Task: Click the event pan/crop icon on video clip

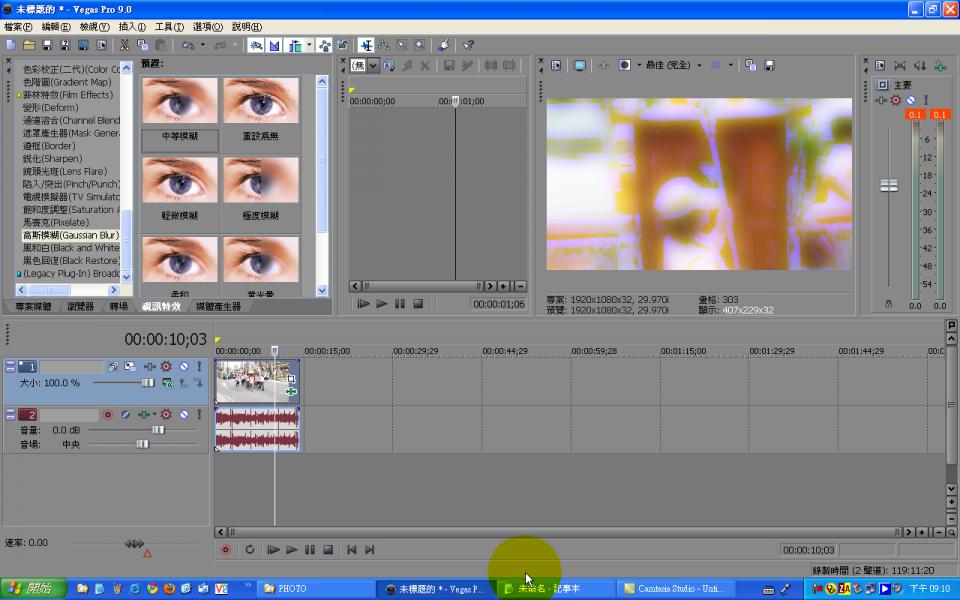Action: coord(291,380)
